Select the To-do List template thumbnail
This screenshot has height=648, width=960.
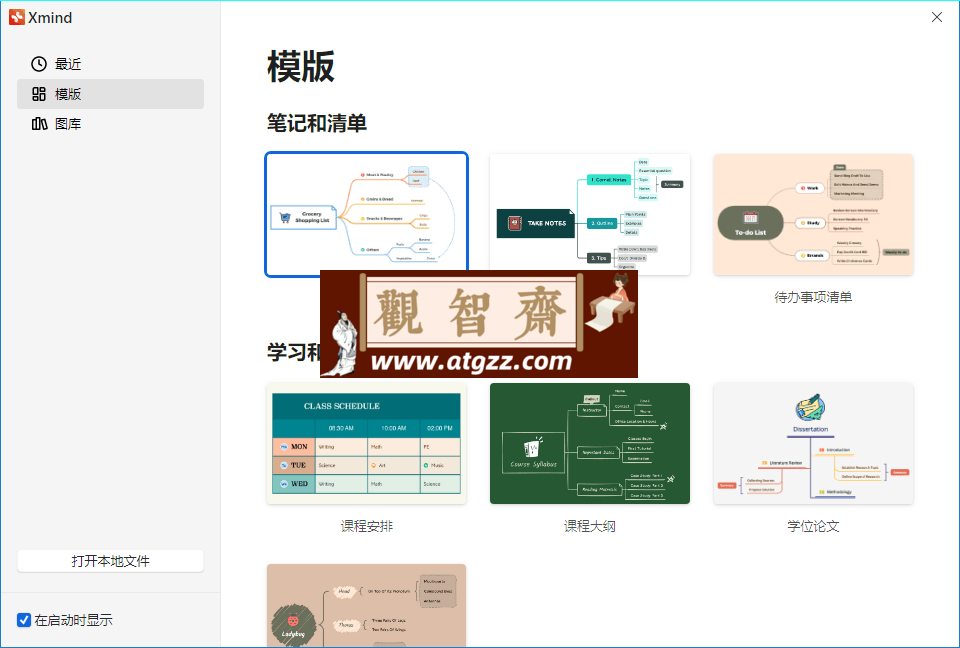pos(813,214)
